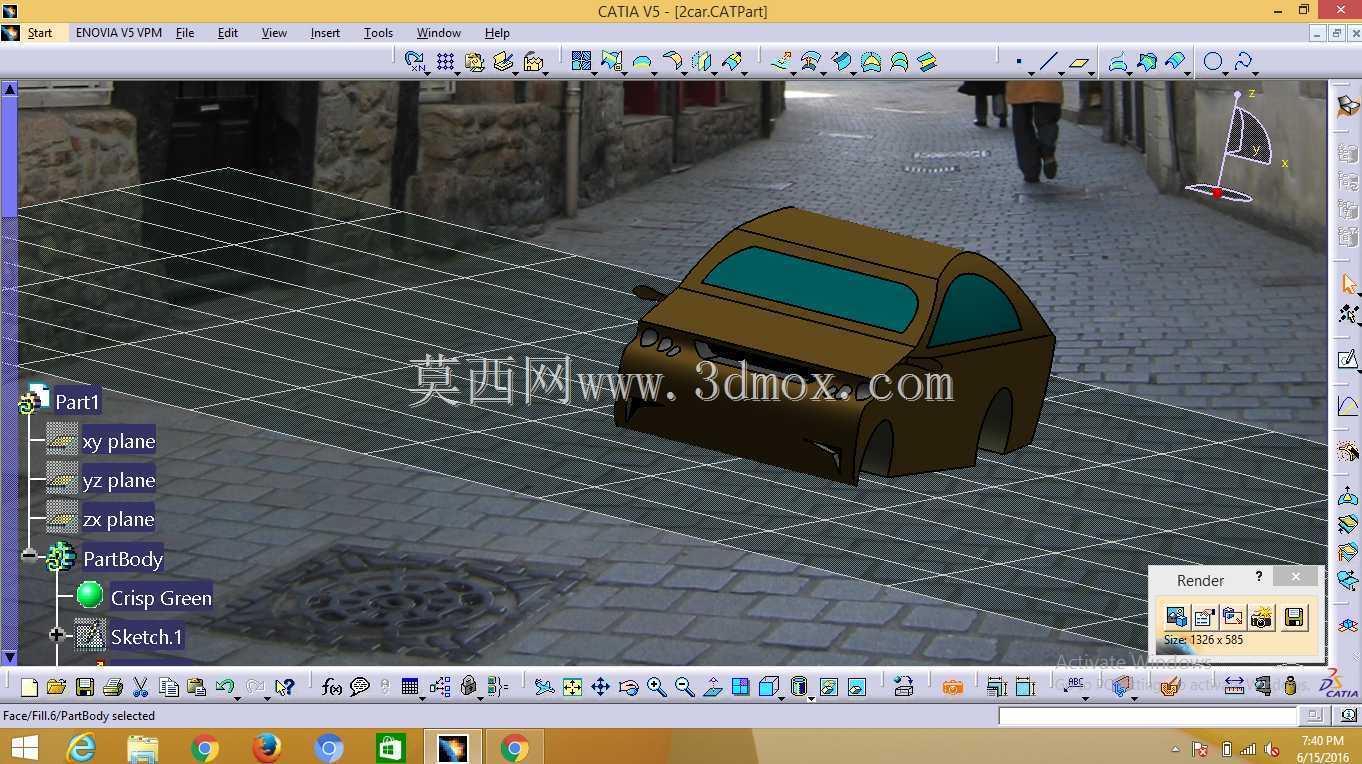Open the Formula f(x) tool

click(x=332, y=687)
